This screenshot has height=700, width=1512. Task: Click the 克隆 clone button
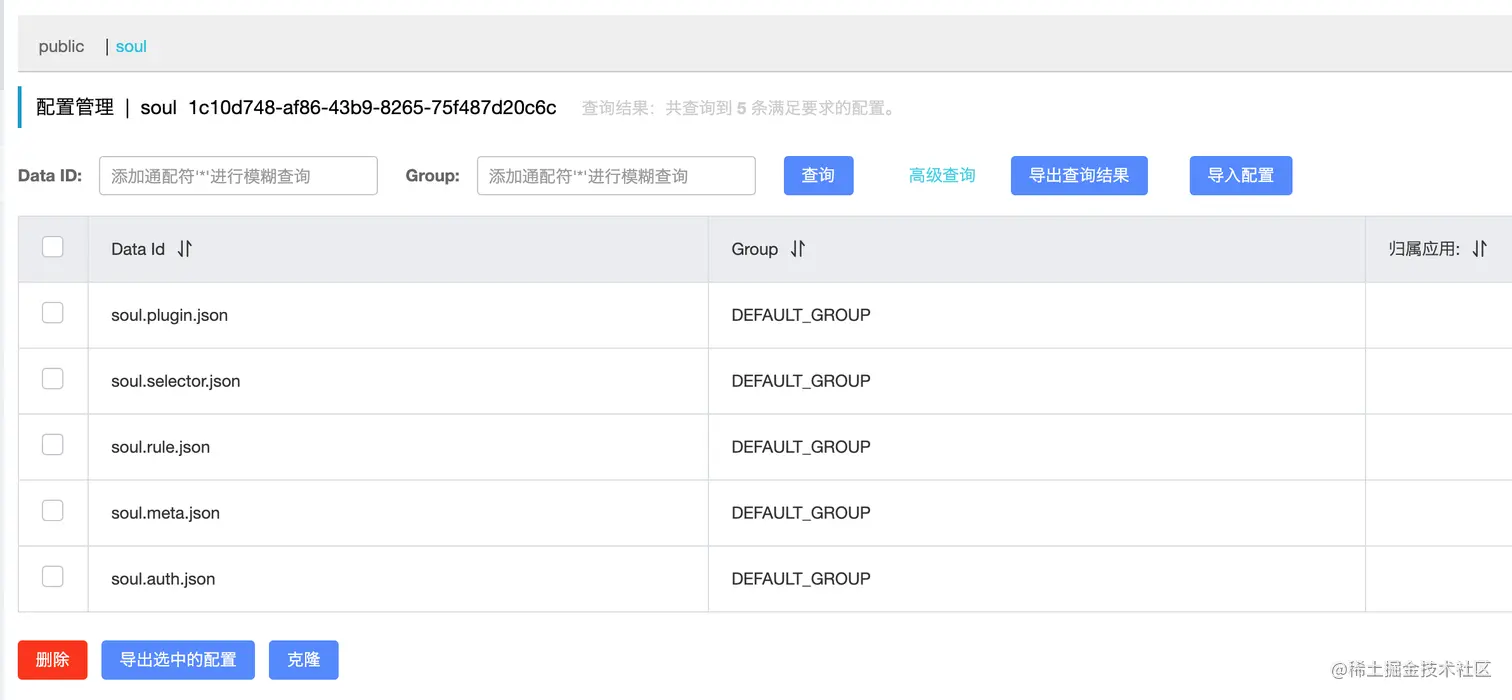click(x=304, y=660)
